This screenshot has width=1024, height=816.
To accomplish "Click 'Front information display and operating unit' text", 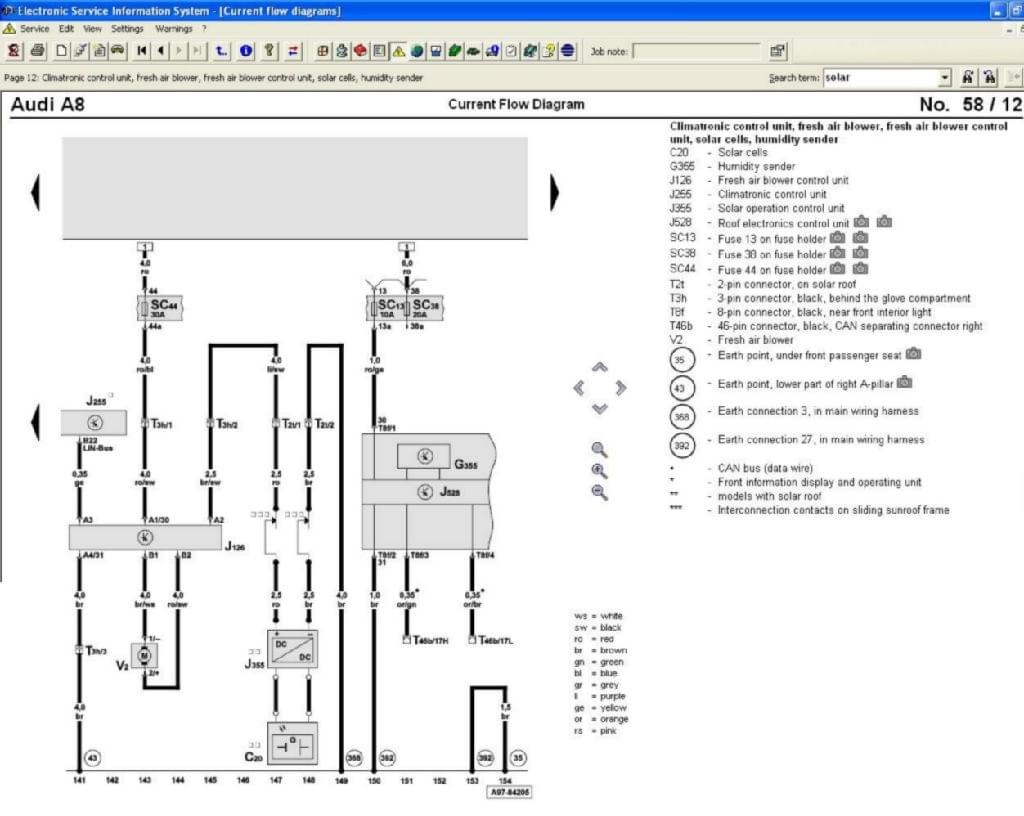I will 820,482.
